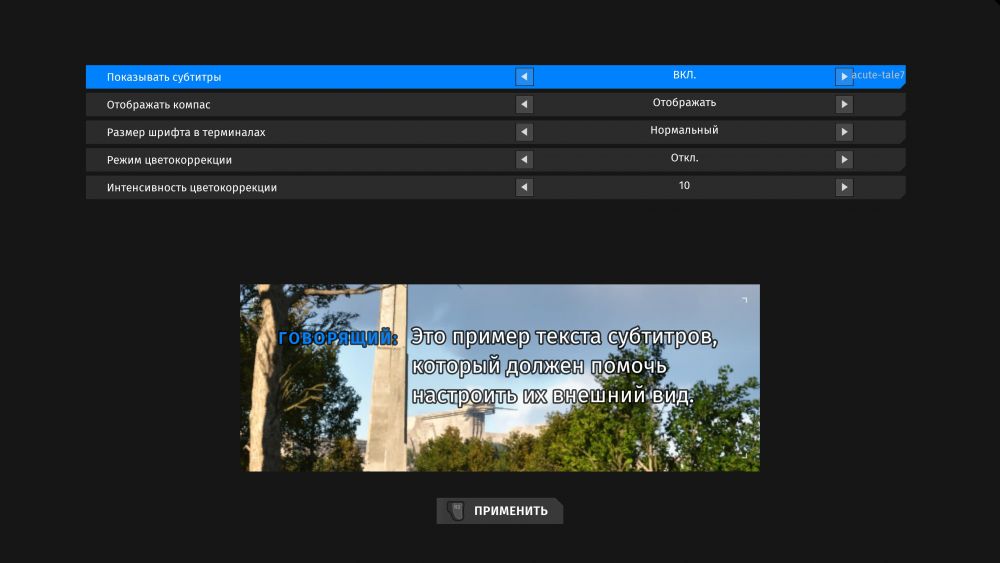
Task: Click left arrow for Показывать субтитры
Action: pyautogui.click(x=524, y=77)
